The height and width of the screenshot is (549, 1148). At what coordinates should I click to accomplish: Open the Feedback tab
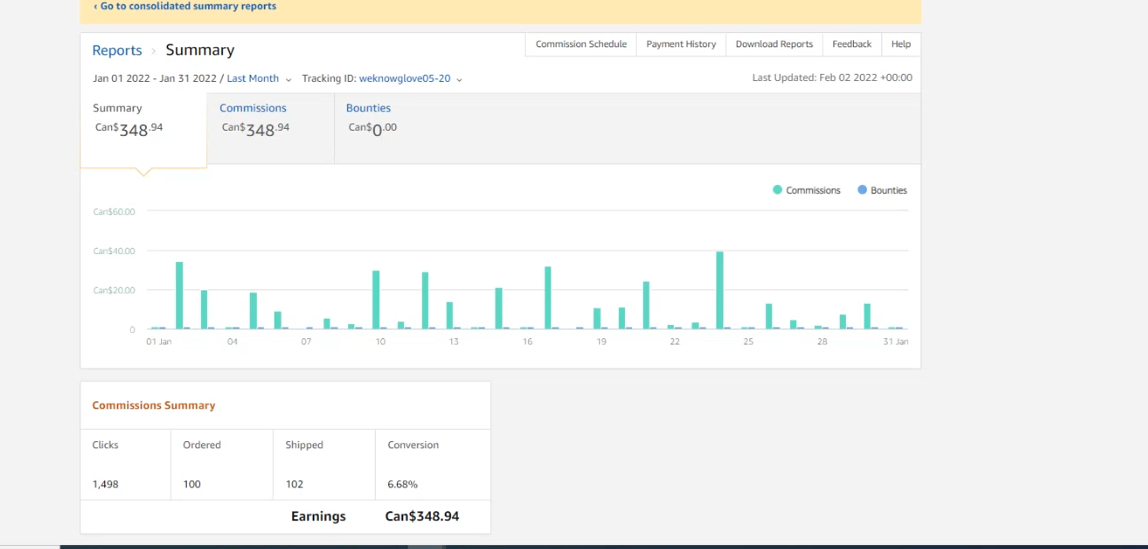851,44
